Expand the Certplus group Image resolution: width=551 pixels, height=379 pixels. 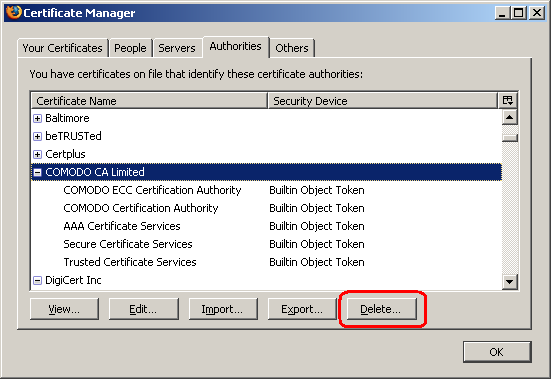[x=37, y=154]
